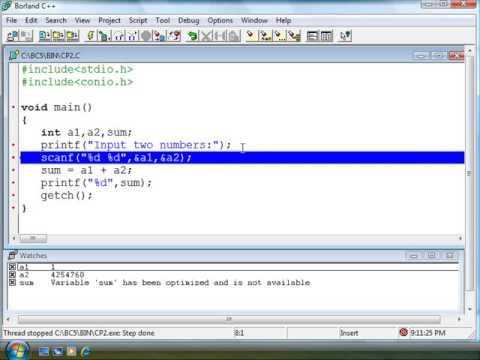The width and height of the screenshot is (480, 360).
Task: Click the Watches horizontal scrollbar thumb
Action: (x=229, y=319)
